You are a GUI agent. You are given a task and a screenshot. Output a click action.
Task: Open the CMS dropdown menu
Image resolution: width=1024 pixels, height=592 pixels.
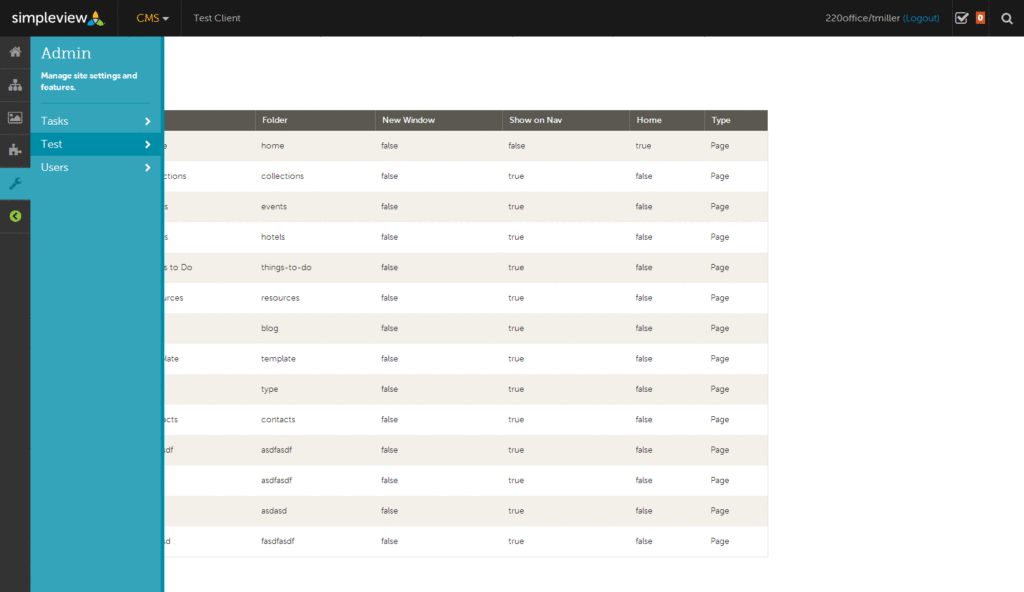point(152,18)
